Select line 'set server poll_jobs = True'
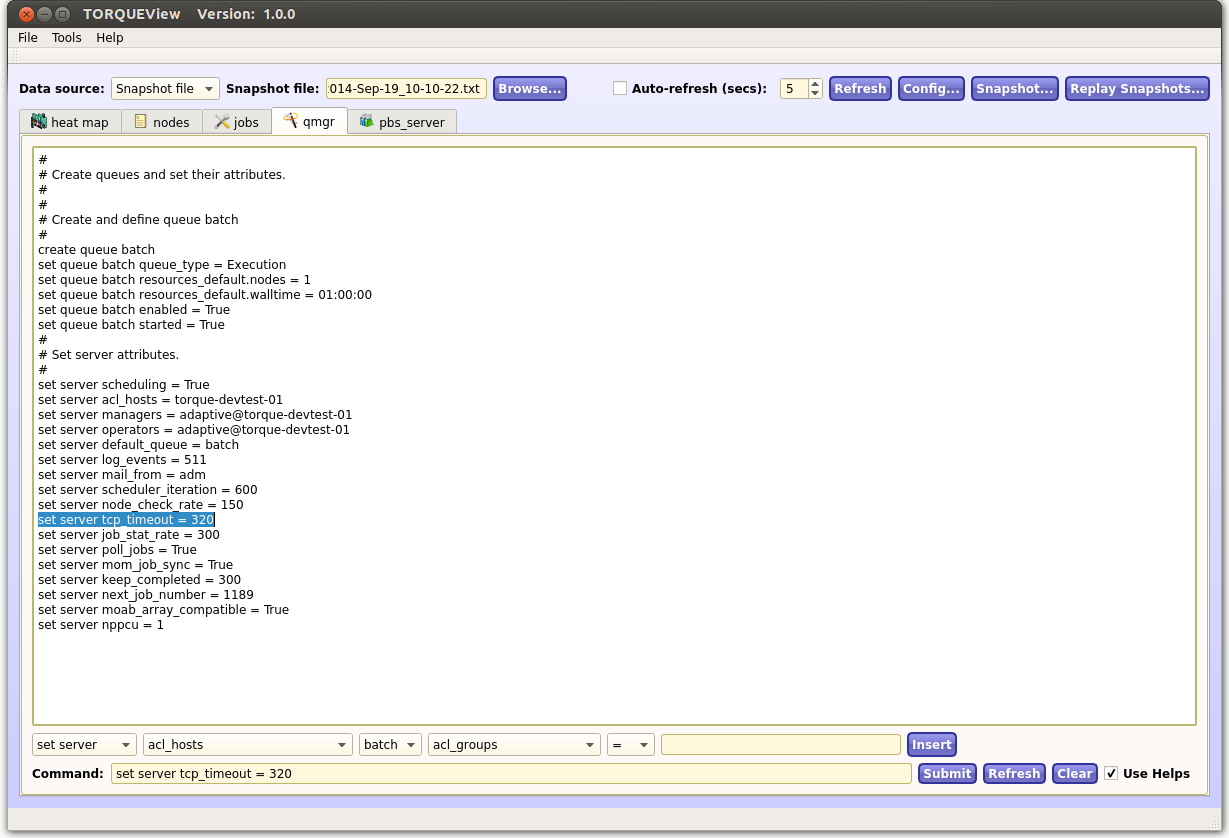 117,550
